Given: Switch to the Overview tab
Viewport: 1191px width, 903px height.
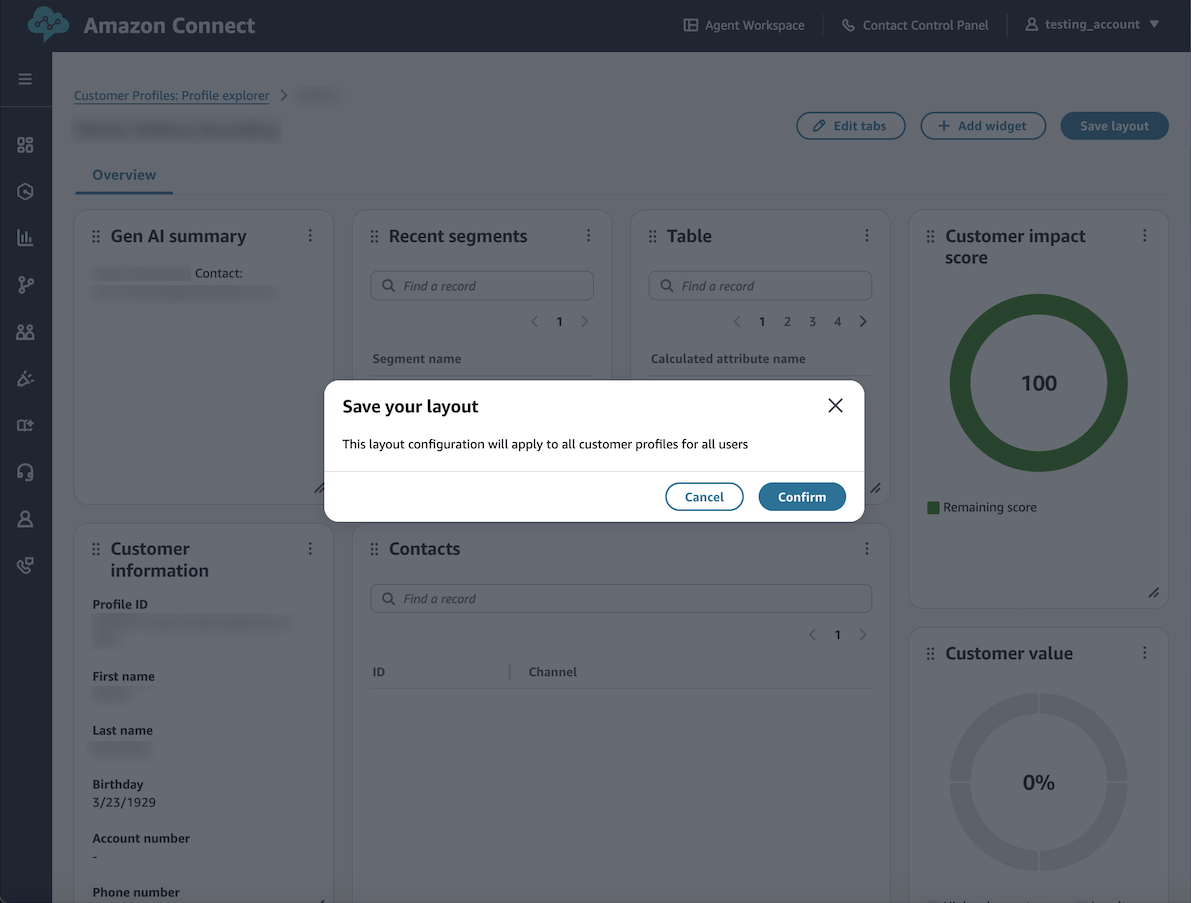Looking at the screenshot, I should [x=123, y=174].
